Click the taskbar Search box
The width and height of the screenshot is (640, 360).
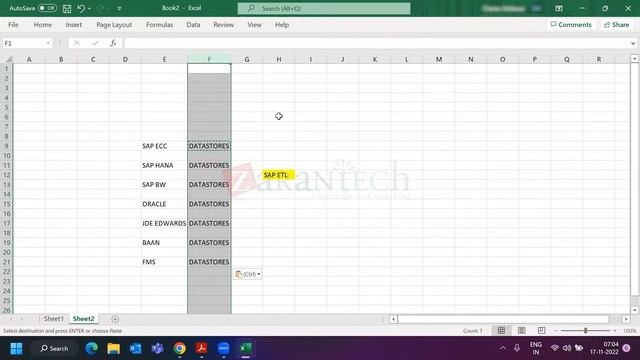click(54, 349)
